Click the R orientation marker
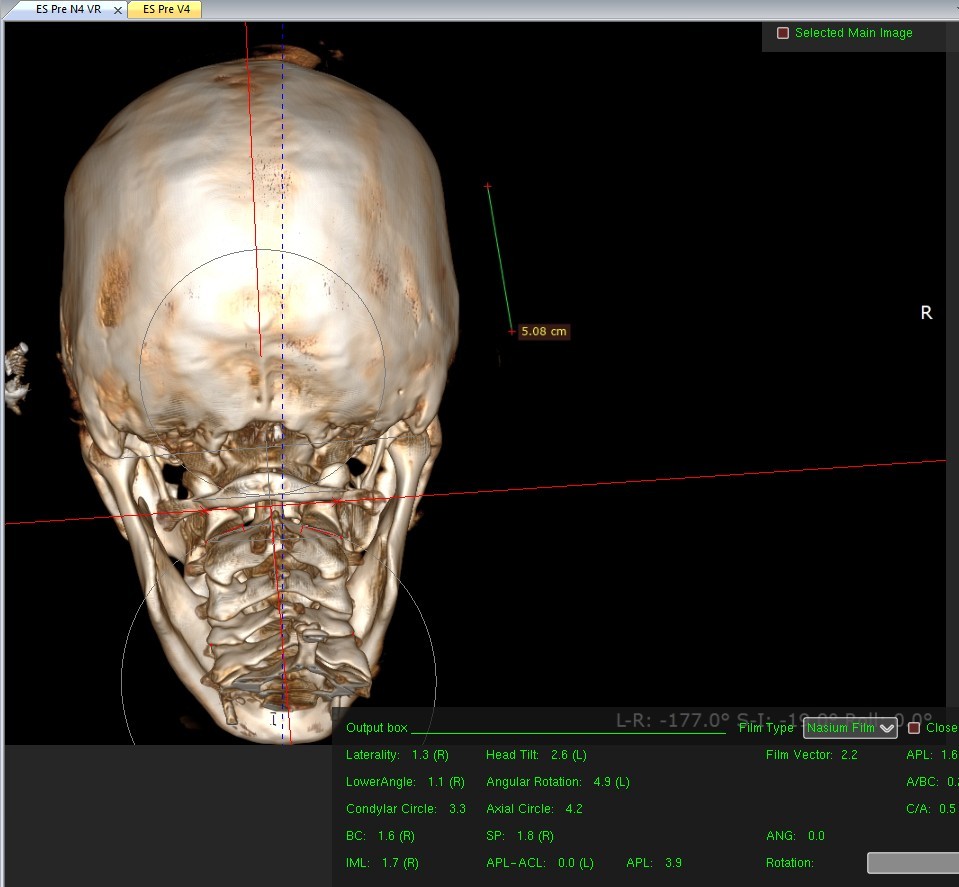 926,313
